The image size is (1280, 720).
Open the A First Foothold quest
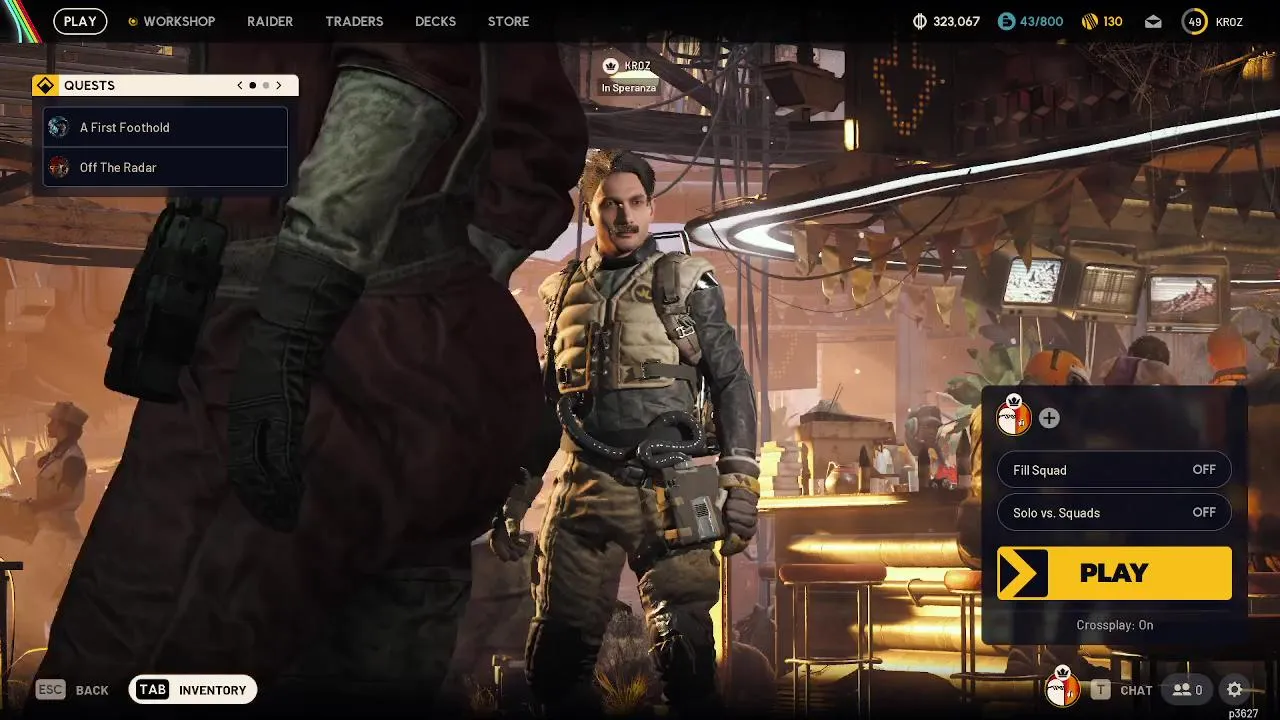pos(165,127)
